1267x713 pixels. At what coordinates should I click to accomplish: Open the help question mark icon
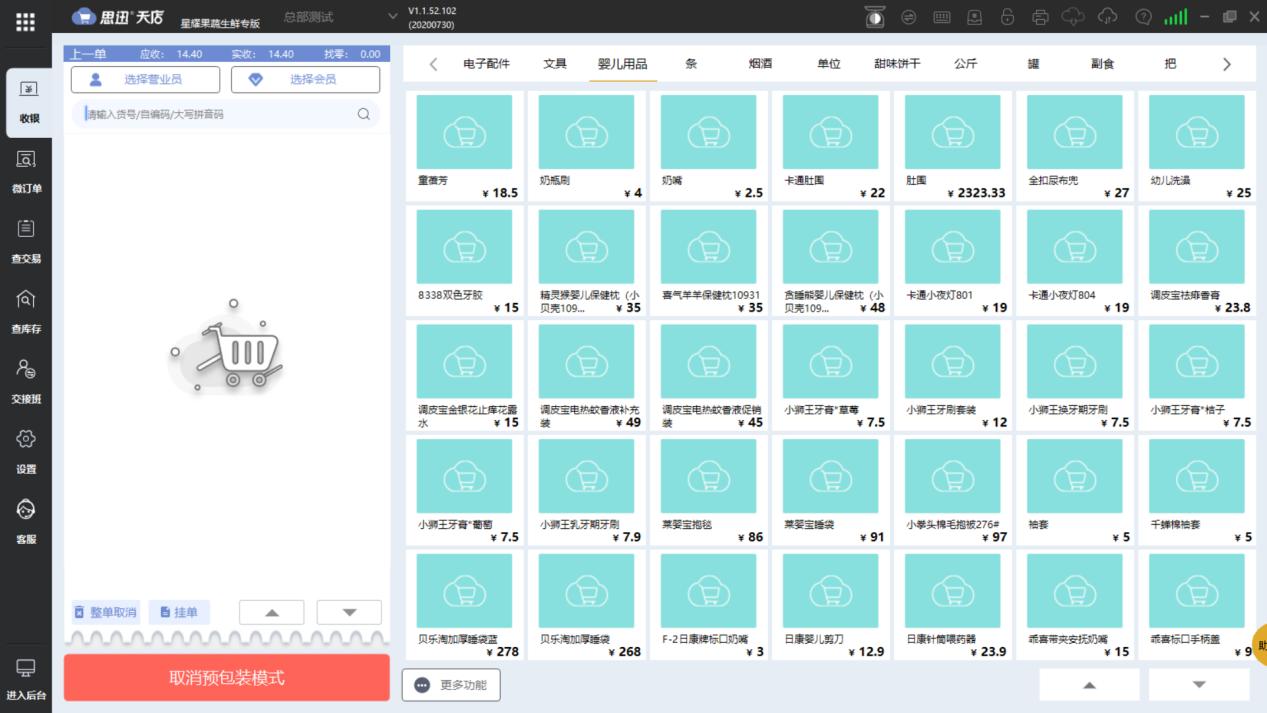(x=1143, y=17)
